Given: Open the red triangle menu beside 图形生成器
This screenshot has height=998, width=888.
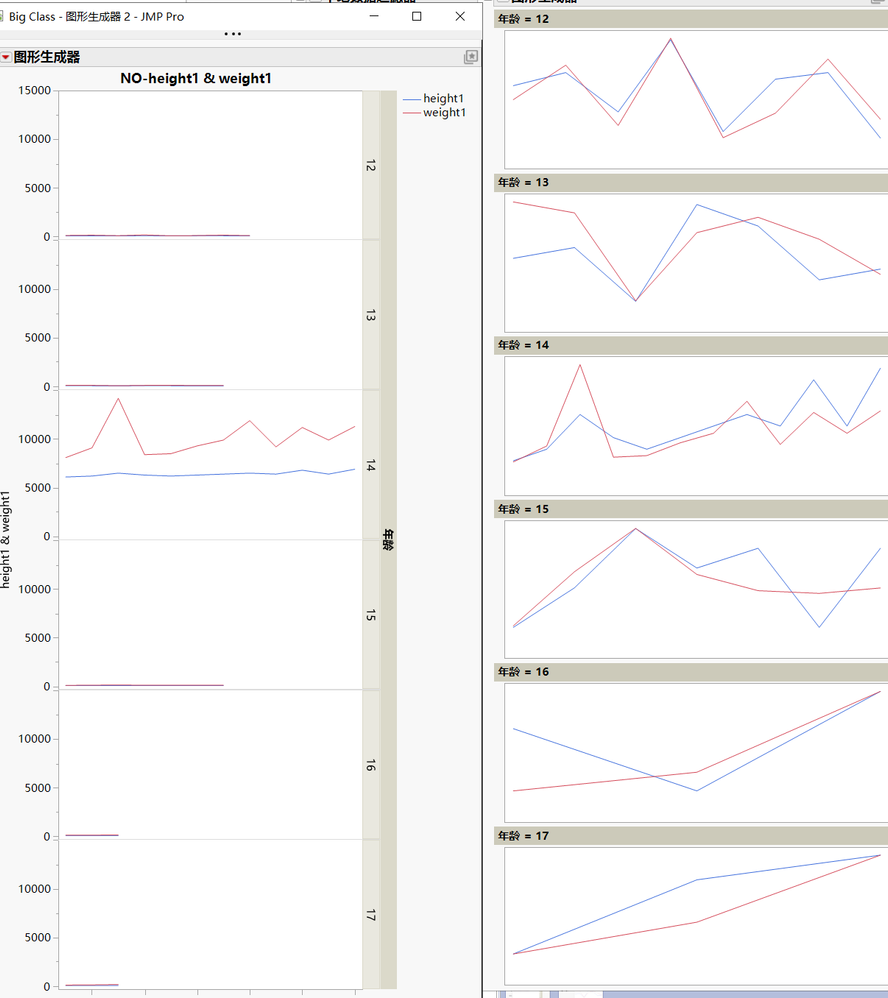Looking at the screenshot, I should pos(5,57).
